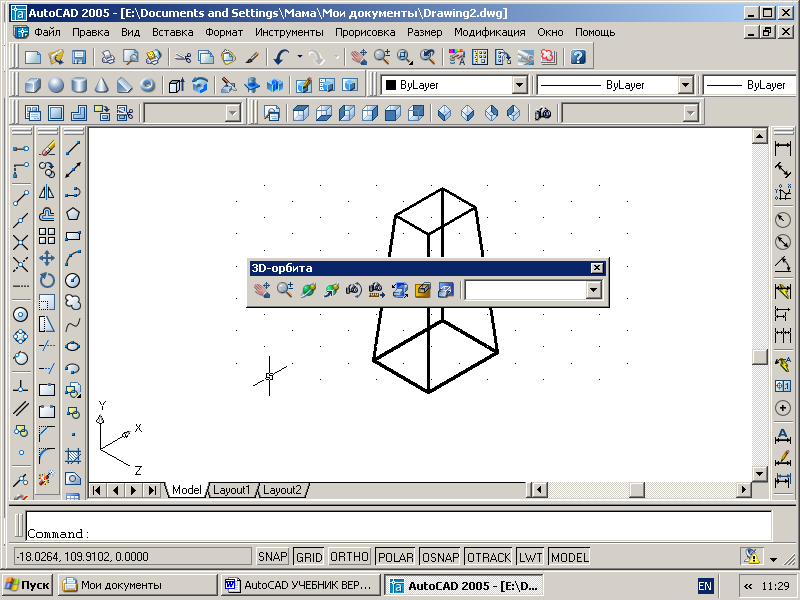The image size is (800, 600).
Task: Toggle MODEL space button in status bar
Action: coord(570,557)
